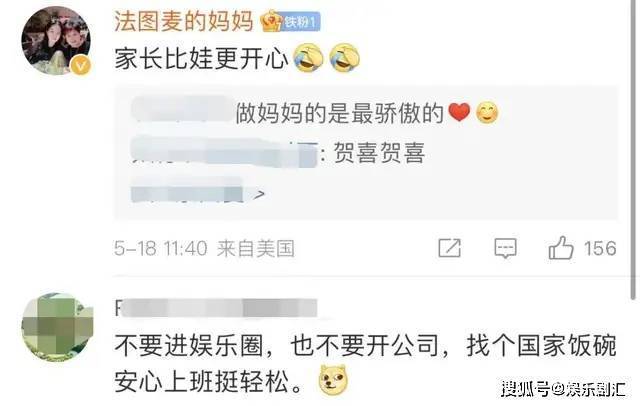Screen dimensions: 640x406
Task: Click the reply 贺喜贺喜
Action: tap(380, 153)
